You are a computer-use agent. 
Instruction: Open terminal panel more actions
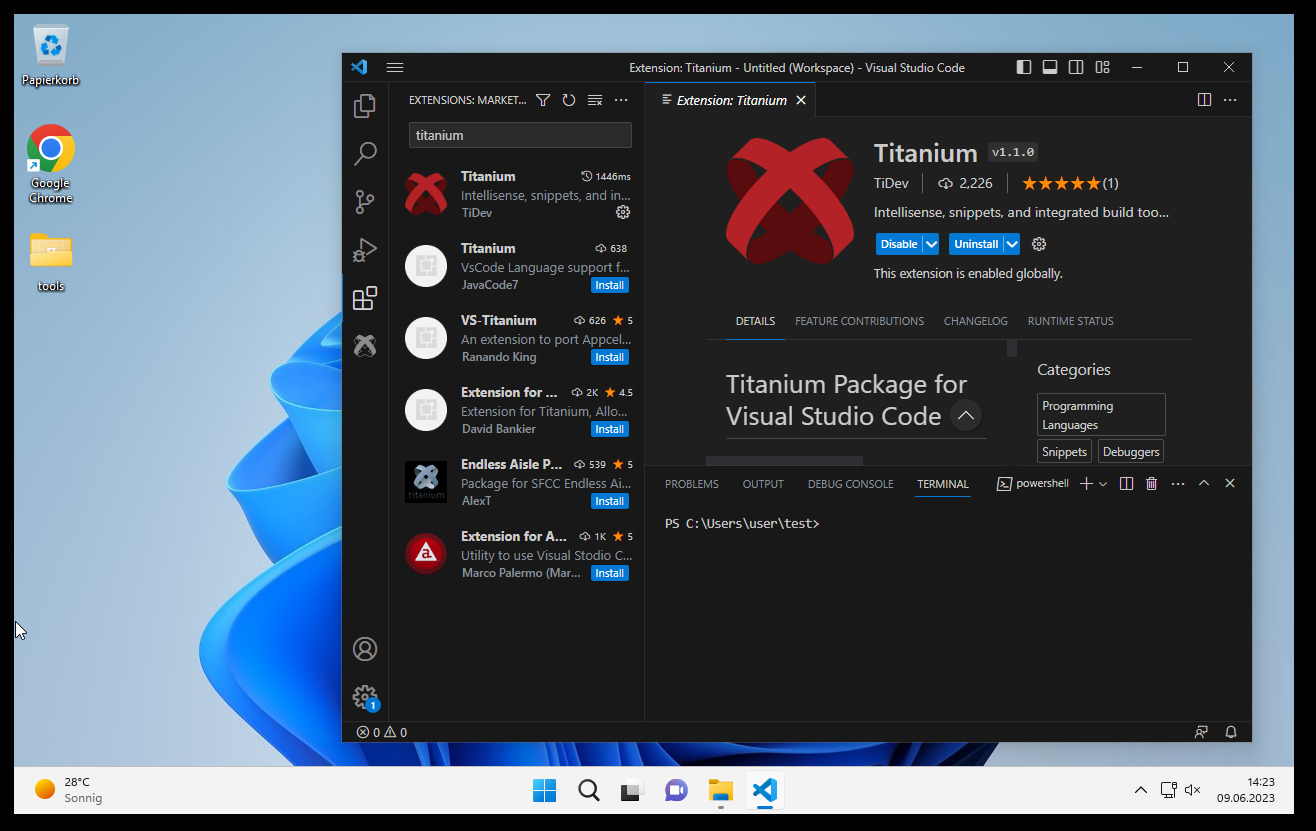(1178, 483)
